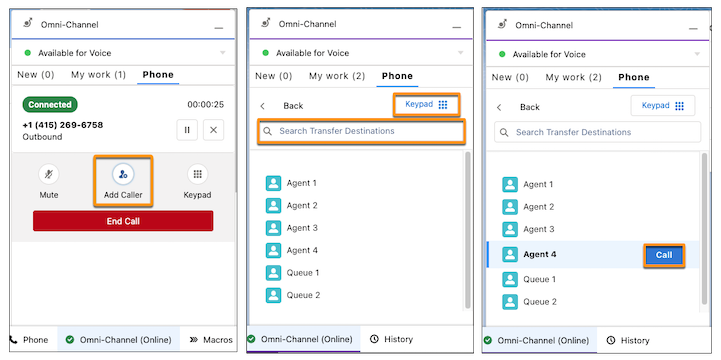Click the Phone handset icon in the bottom bar
This screenshot has width=721, height=360.
(x=14, y=340)
